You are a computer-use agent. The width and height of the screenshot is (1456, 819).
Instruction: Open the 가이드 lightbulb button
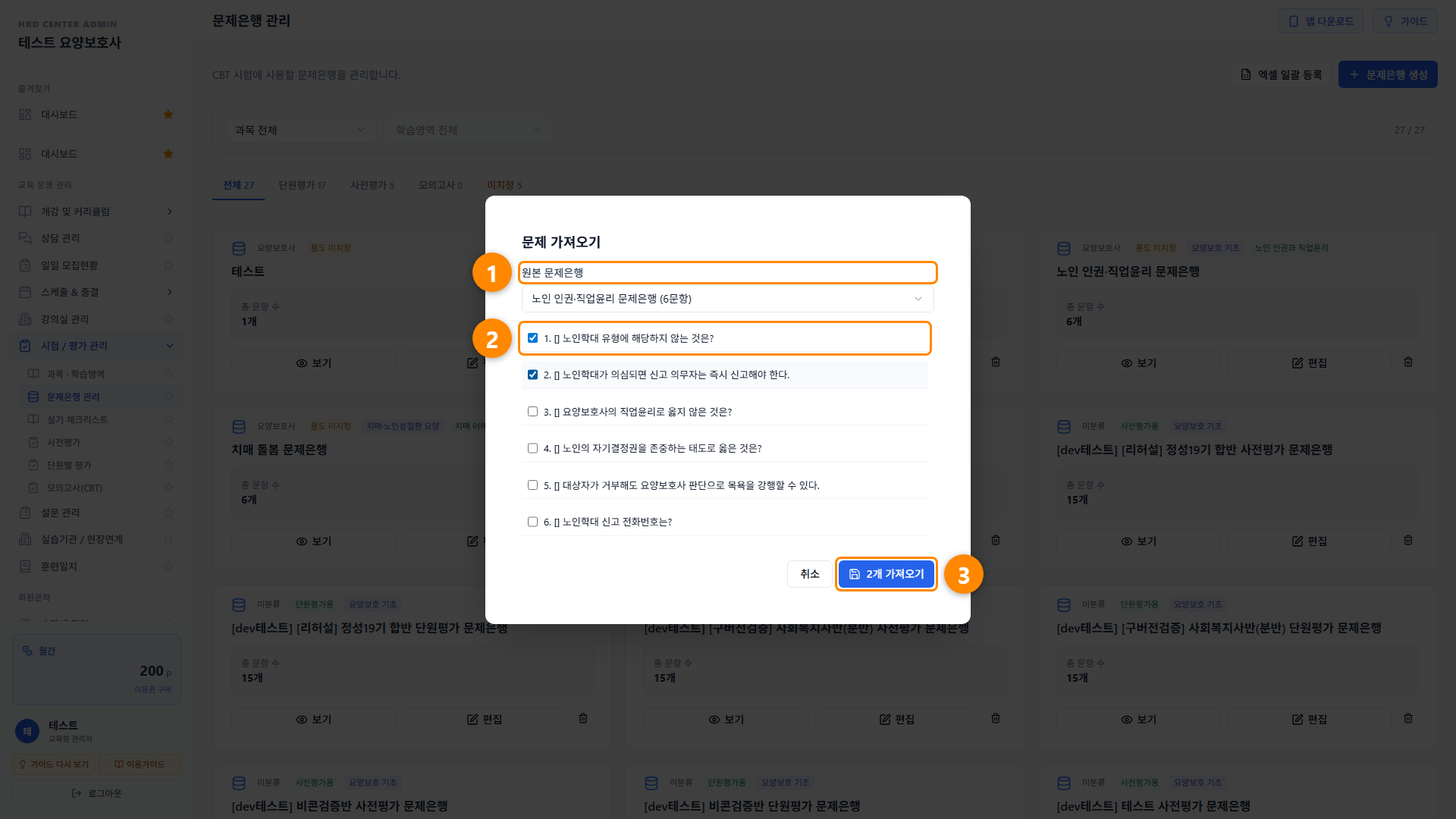(1404, 21)
